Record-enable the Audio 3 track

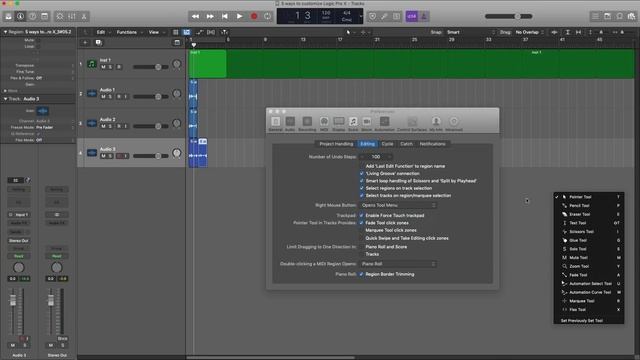pyautogui.click(x=119, y=156)
